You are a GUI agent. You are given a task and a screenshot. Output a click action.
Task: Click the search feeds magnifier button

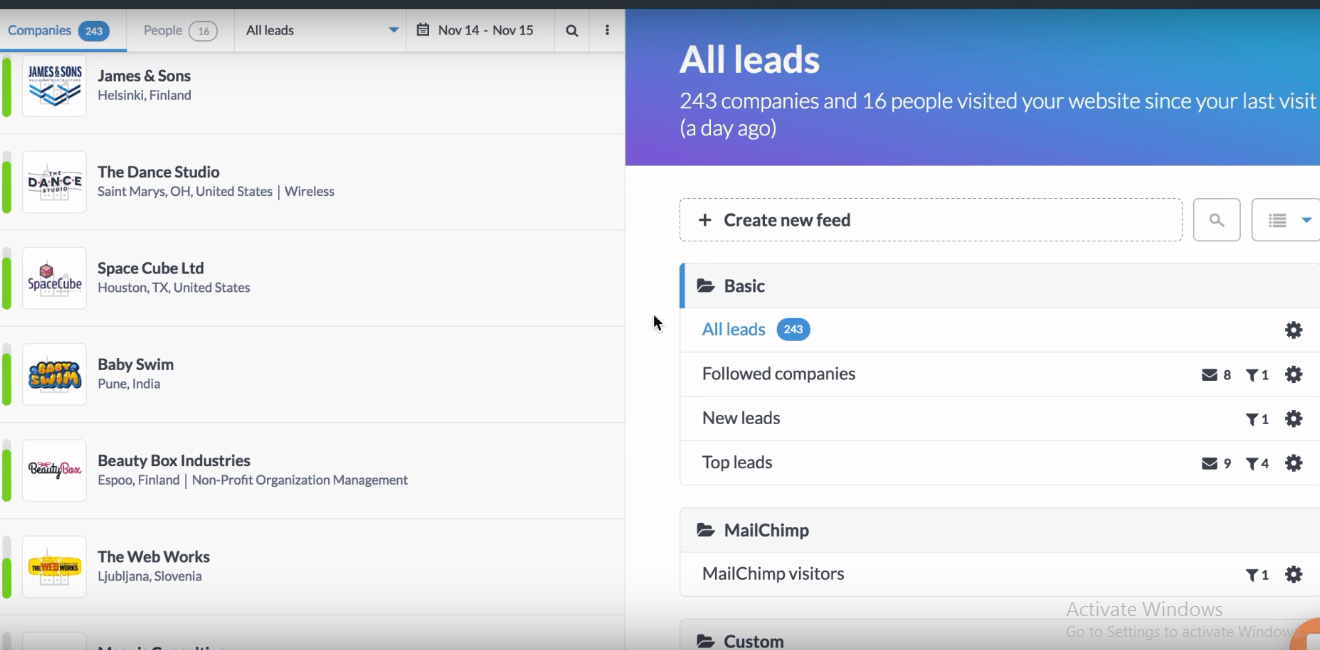(1216, 220)
